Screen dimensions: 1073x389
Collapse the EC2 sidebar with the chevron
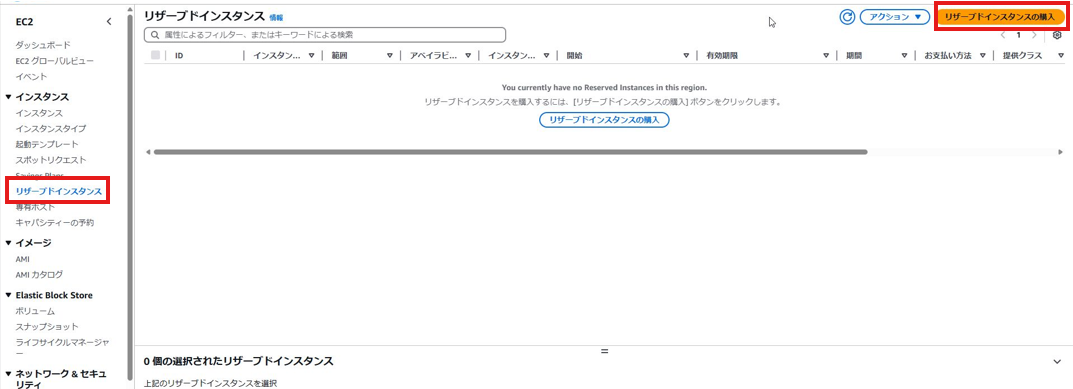point(109,22)
